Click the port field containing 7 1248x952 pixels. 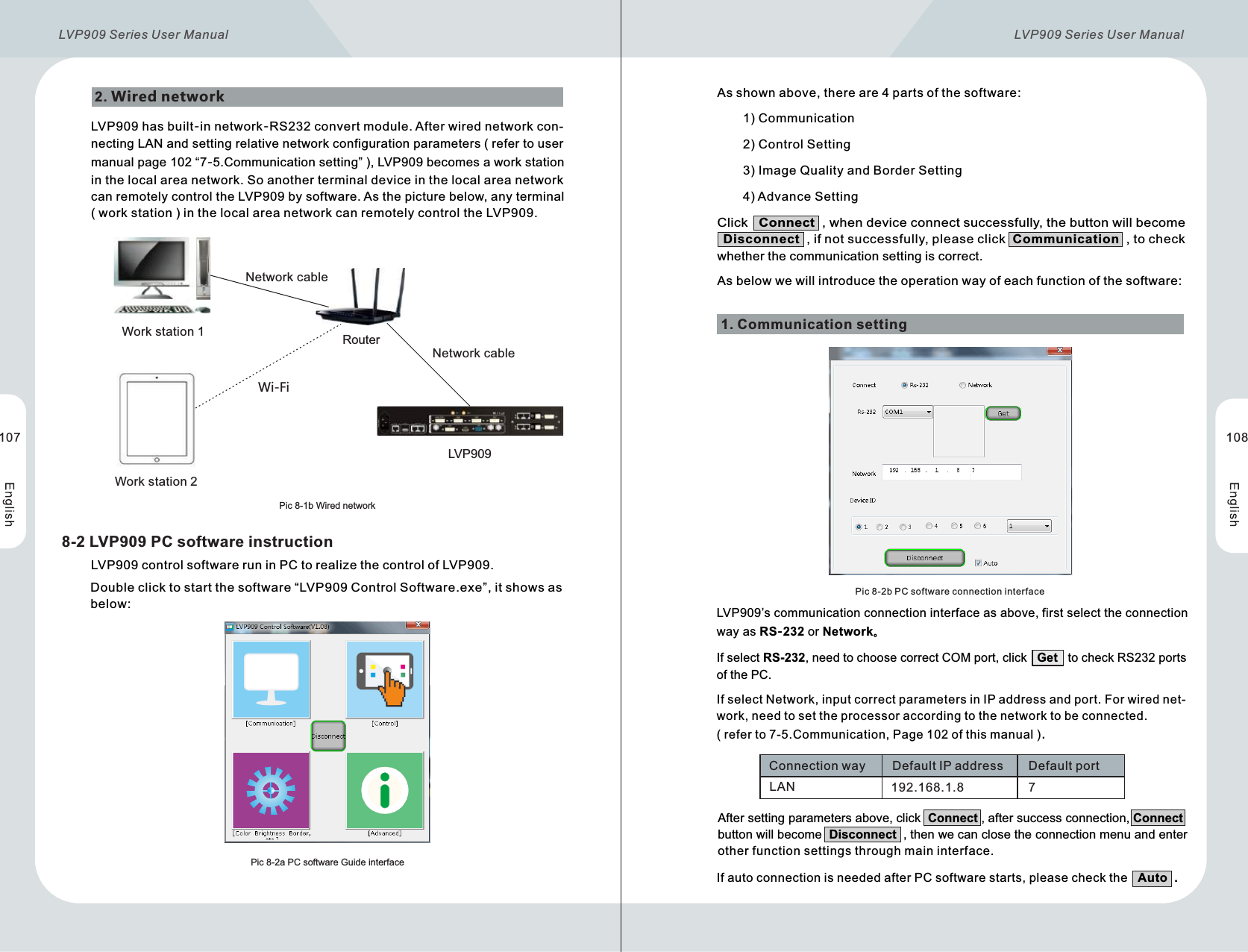tap(995, 471)
